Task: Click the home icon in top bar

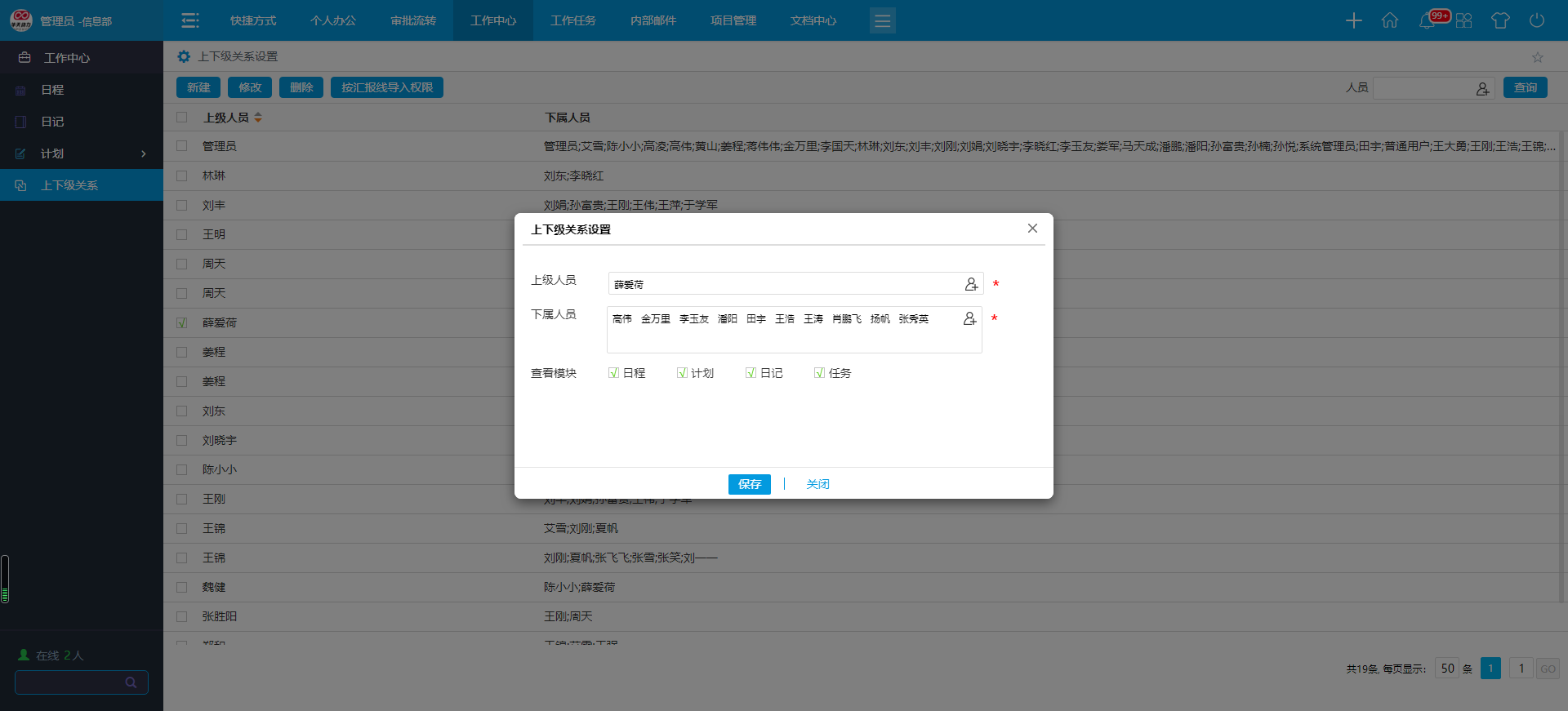Action: [1390, 20]
